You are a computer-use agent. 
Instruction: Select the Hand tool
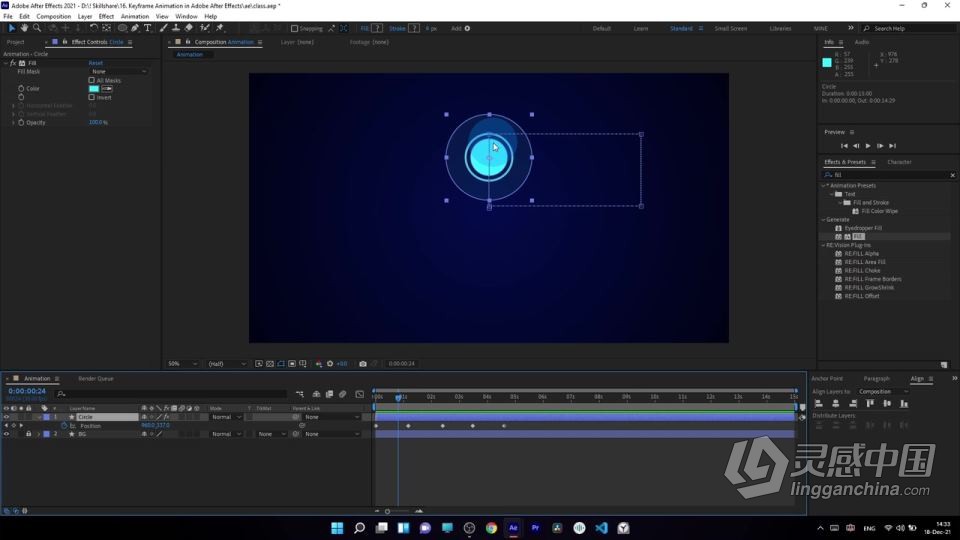tap(24, 28)
